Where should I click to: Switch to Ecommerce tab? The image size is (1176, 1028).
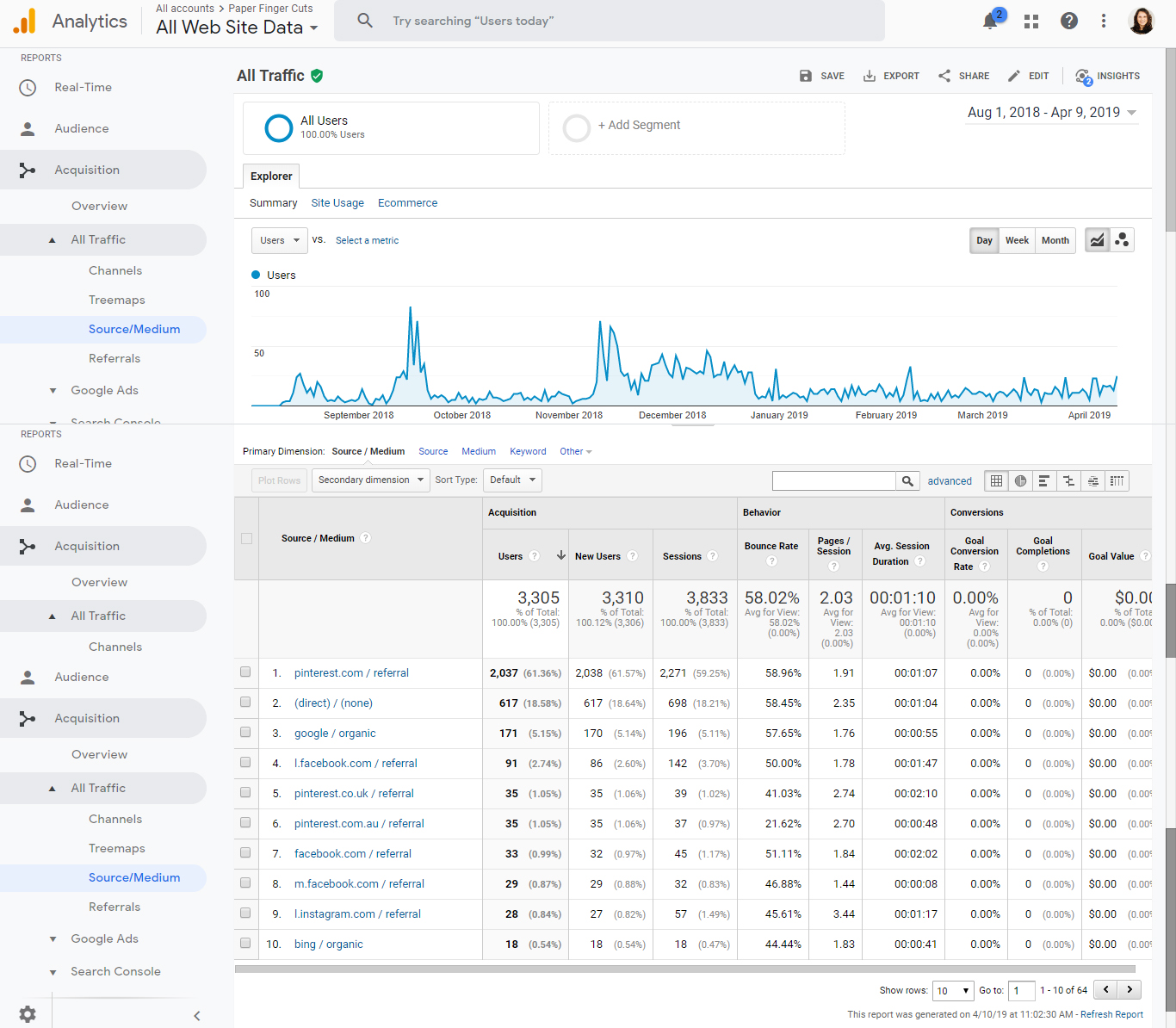coord(407,203)
